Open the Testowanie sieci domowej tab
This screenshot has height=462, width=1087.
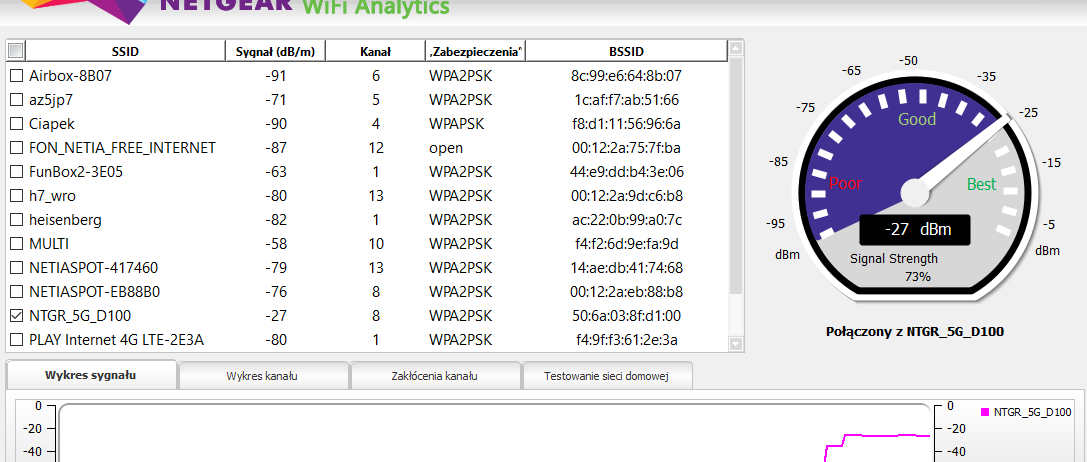pyautogui.click(x=606, y=376)
